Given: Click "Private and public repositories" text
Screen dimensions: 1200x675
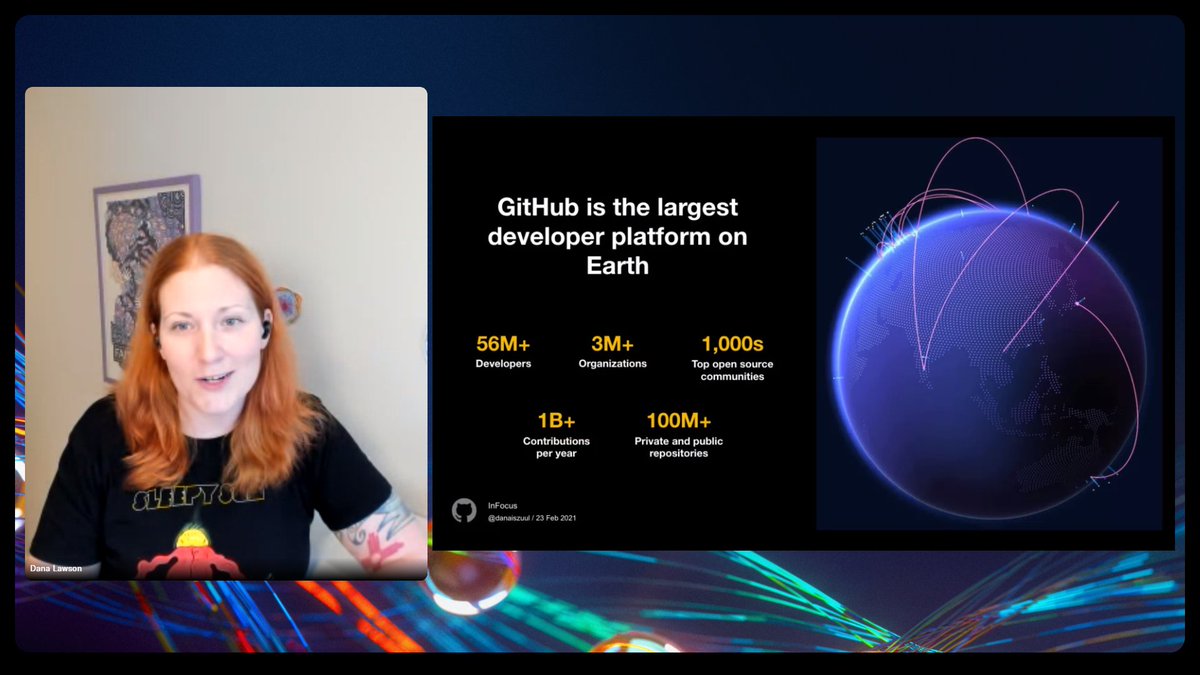Looking at the screenshot, I should point(678,447).
